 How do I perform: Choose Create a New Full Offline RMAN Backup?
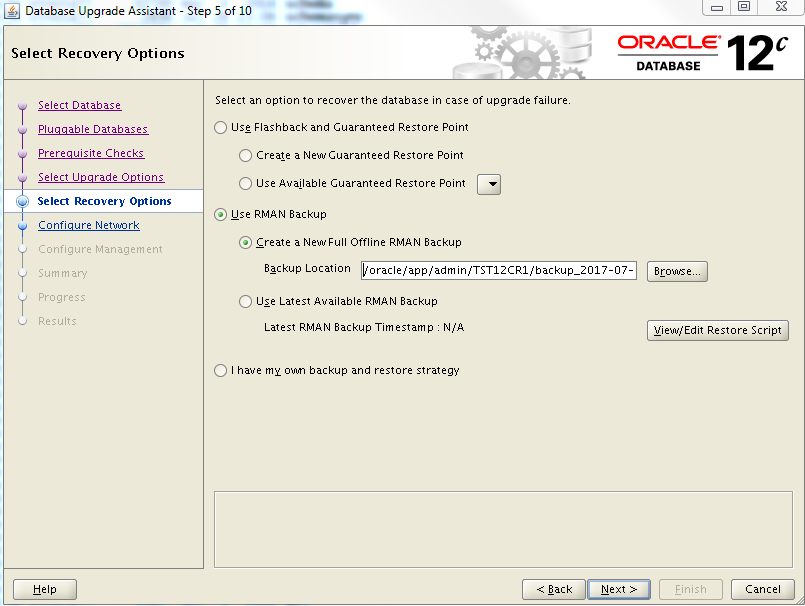246,243
